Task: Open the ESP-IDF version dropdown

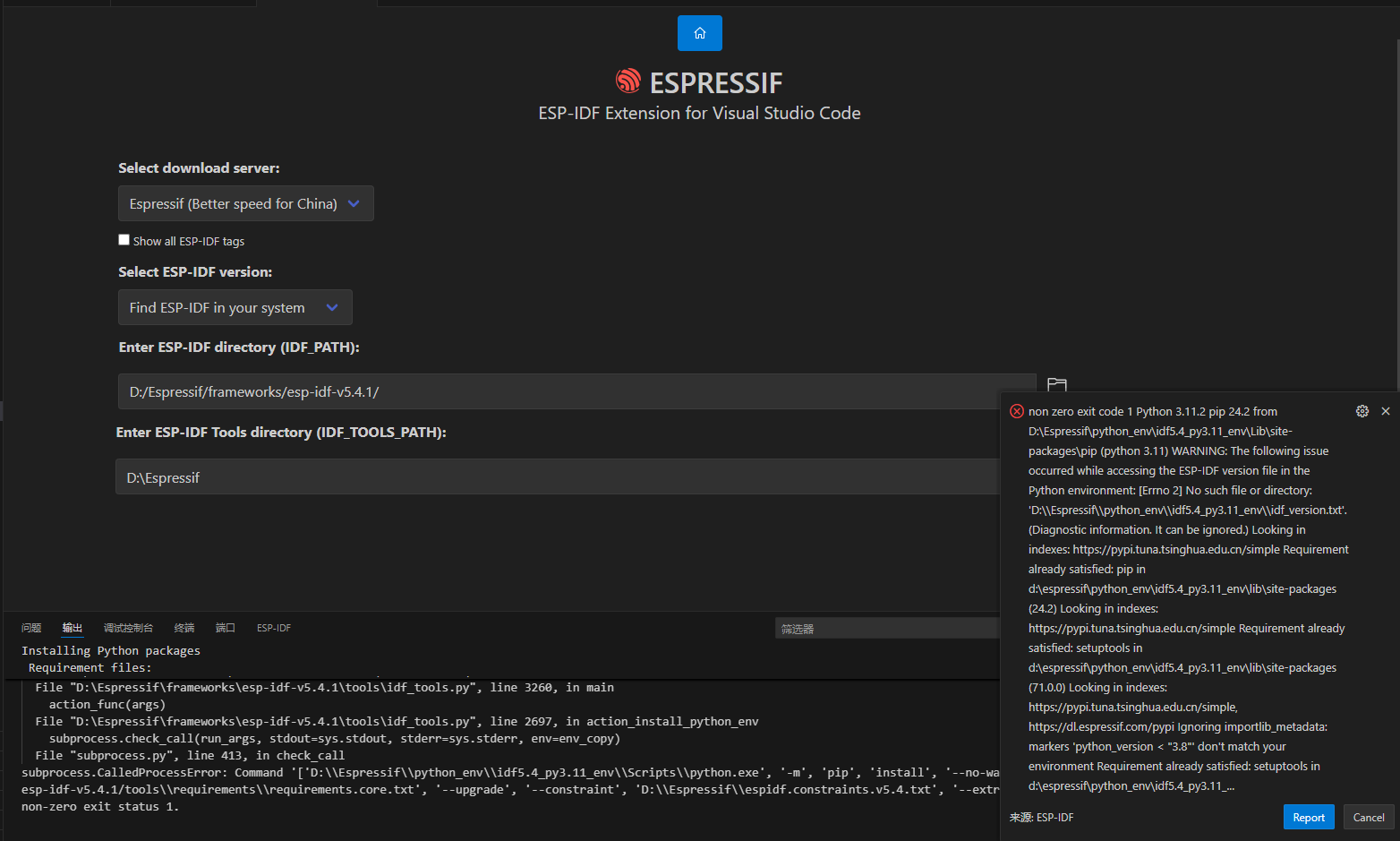Action: (235, 307)
